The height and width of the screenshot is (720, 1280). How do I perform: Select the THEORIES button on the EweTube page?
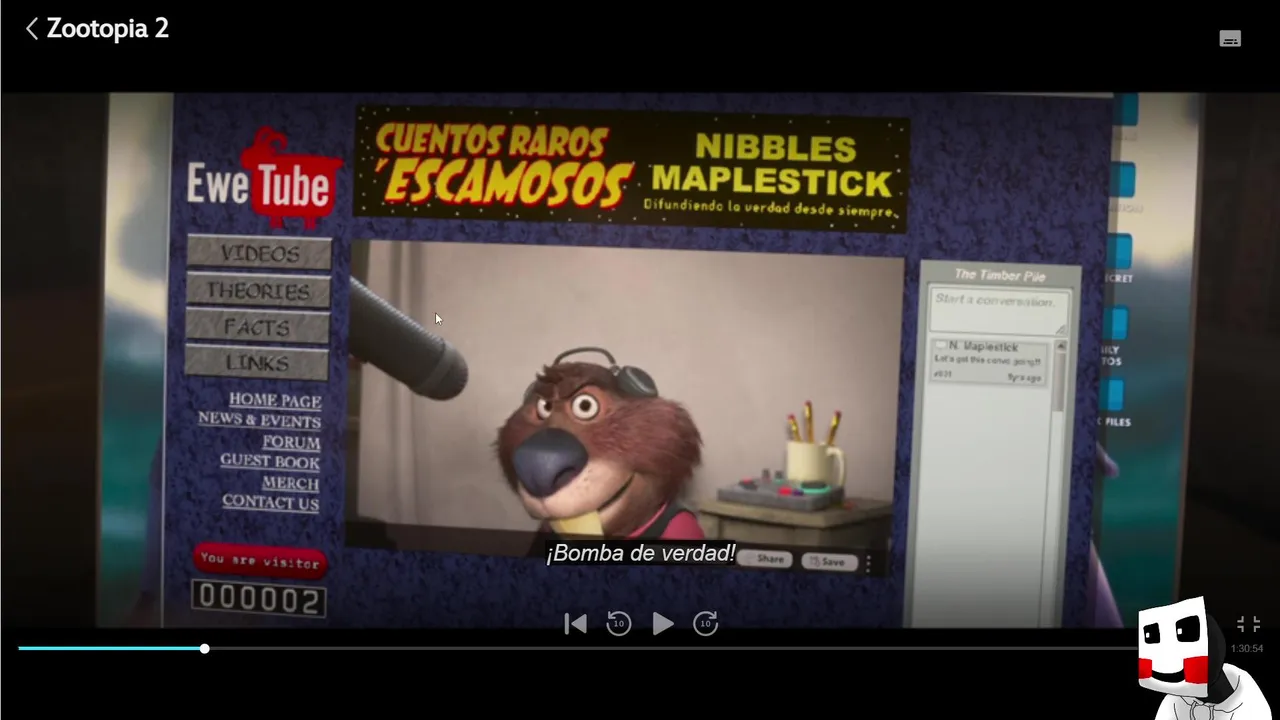tap(258, 290)
